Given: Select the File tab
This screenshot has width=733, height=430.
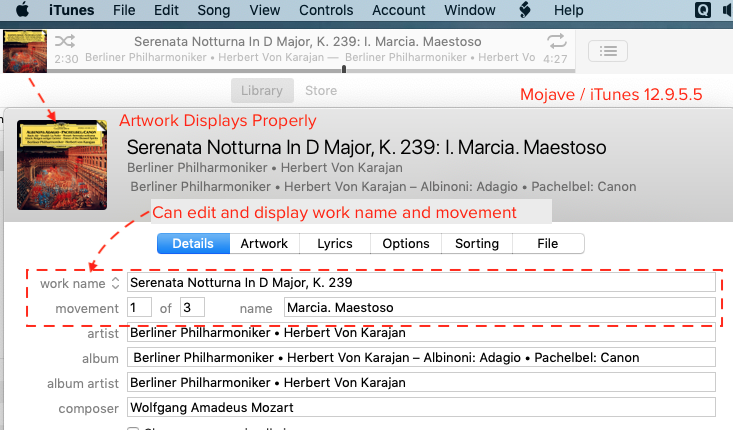Looking at the screenshot, I should point(548,244).
